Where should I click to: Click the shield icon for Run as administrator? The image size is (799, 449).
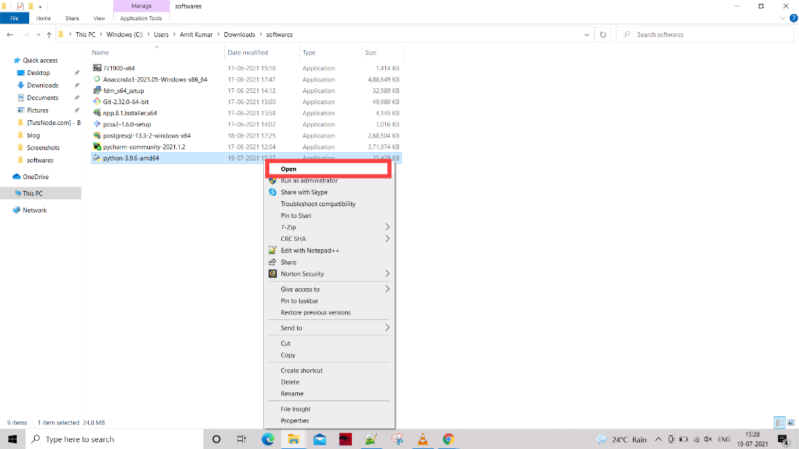point(273,180)
